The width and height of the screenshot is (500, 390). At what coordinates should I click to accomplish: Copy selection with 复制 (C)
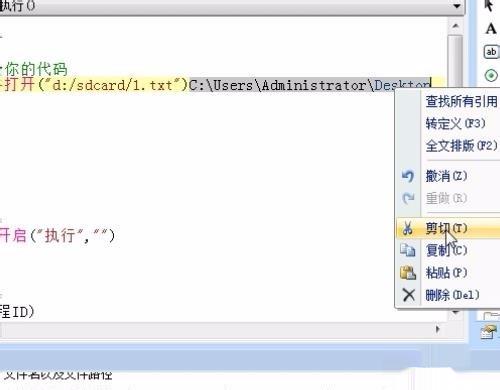tap(446, 250)
